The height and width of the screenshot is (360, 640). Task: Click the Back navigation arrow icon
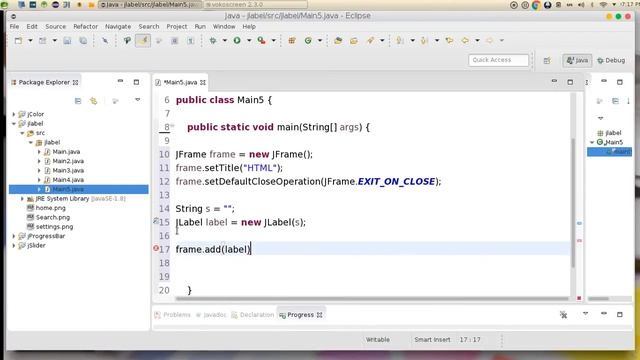[465, 40]
